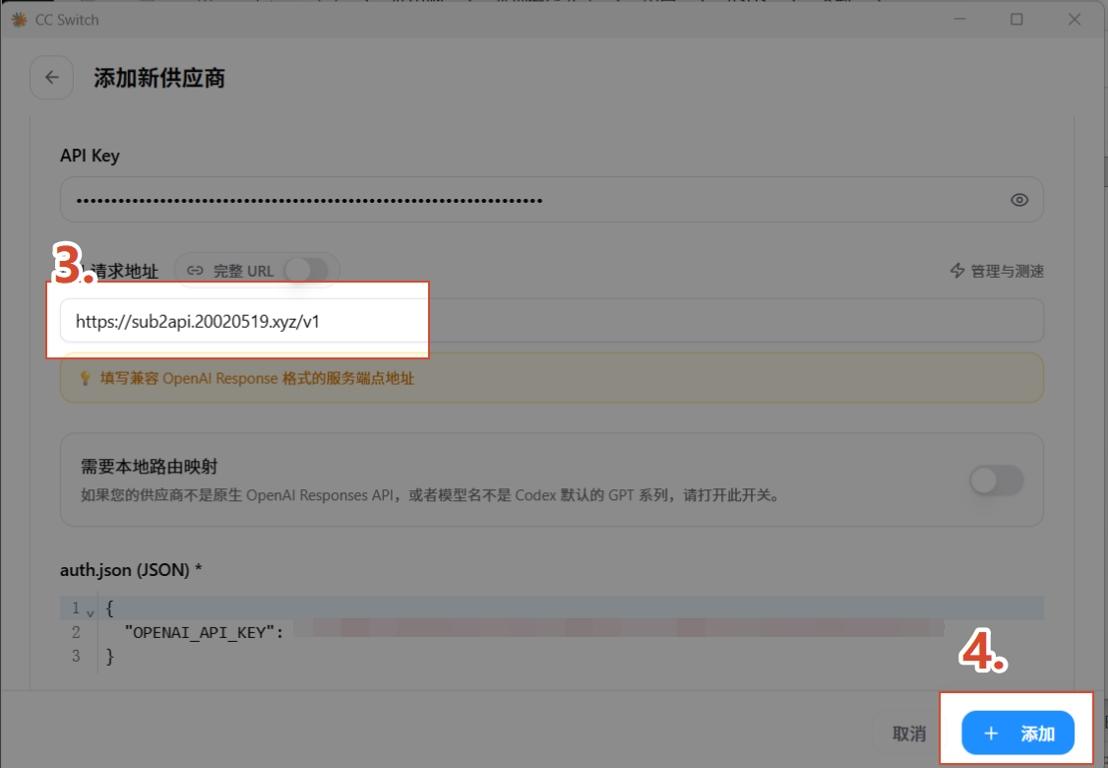Maximize the CC Switch window

(1016, 19)
